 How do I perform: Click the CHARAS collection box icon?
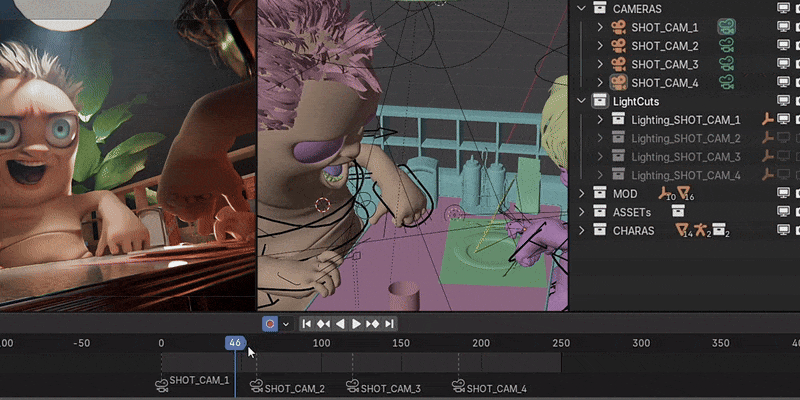pyautogui.click(x=600, y=231)
